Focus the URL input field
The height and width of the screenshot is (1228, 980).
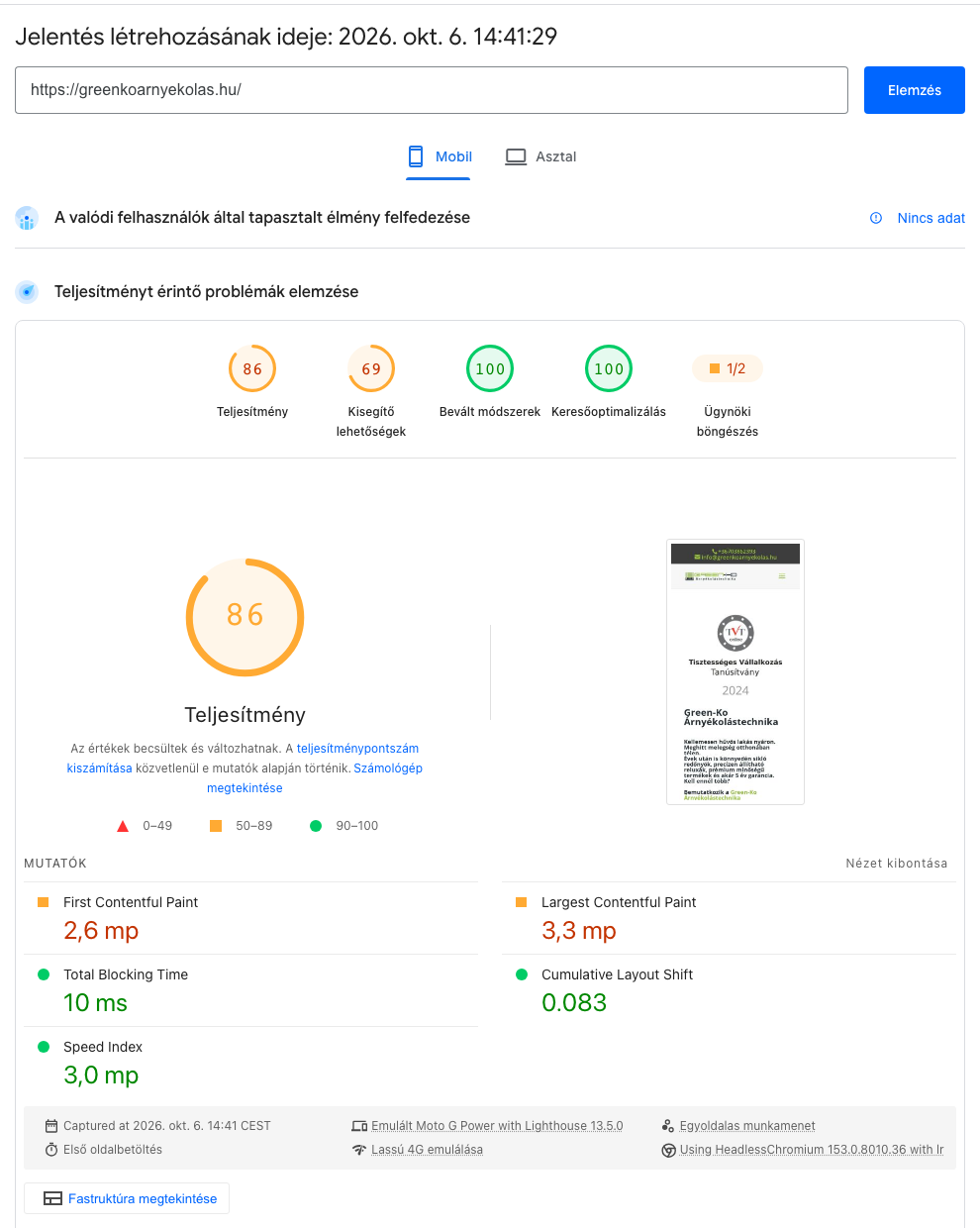point(432,90)
